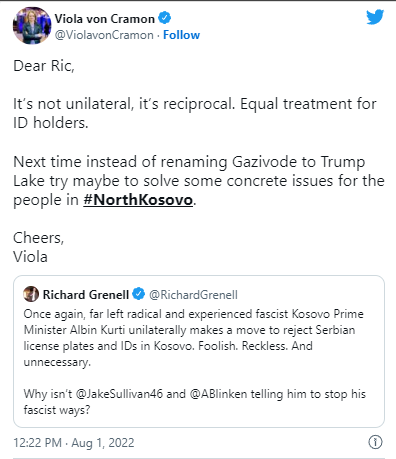
Task: Open the @ViolavonCramon handle
Action: coord(104,35)
